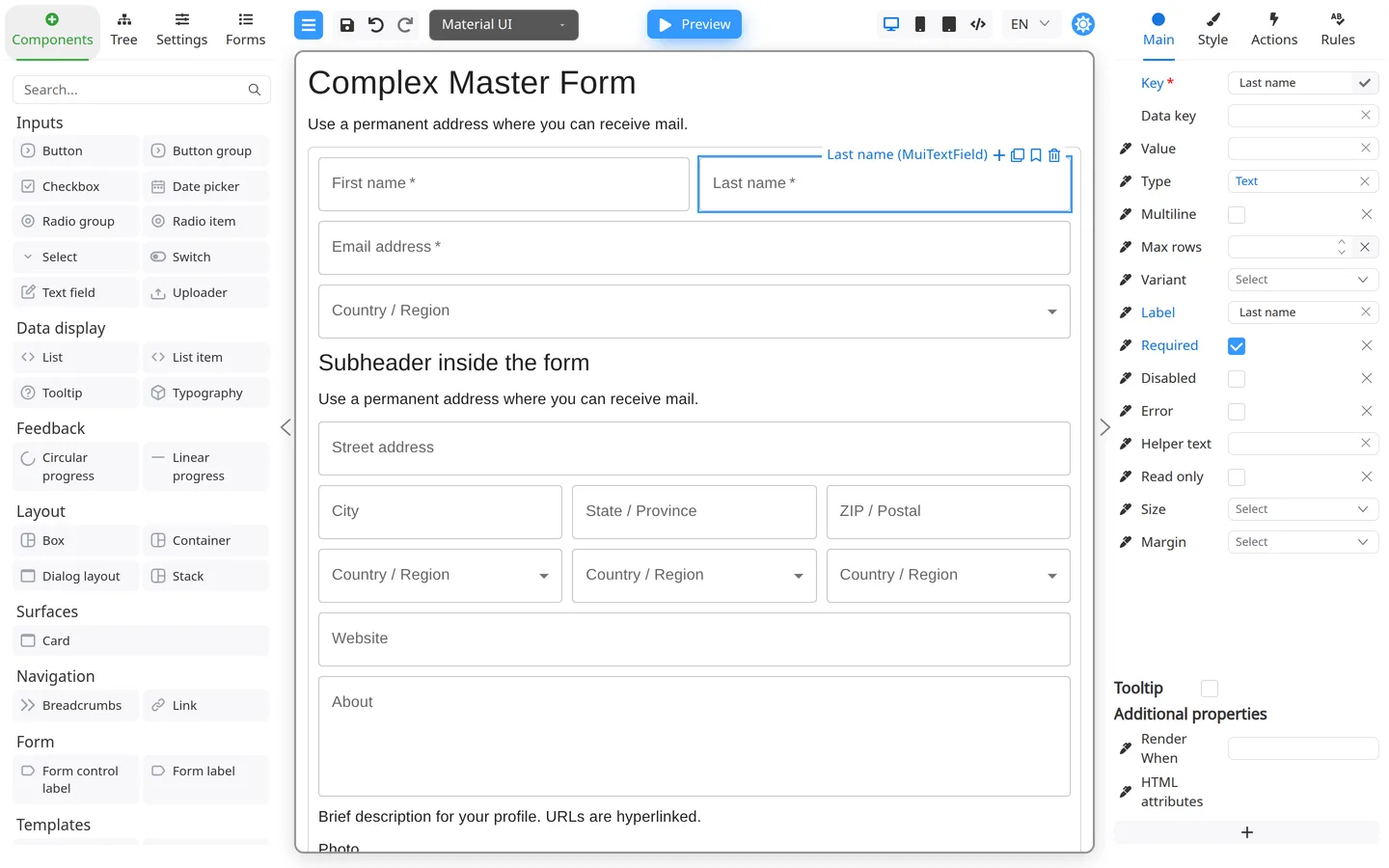Switch to desktop view icon

[x=891, y=25]
